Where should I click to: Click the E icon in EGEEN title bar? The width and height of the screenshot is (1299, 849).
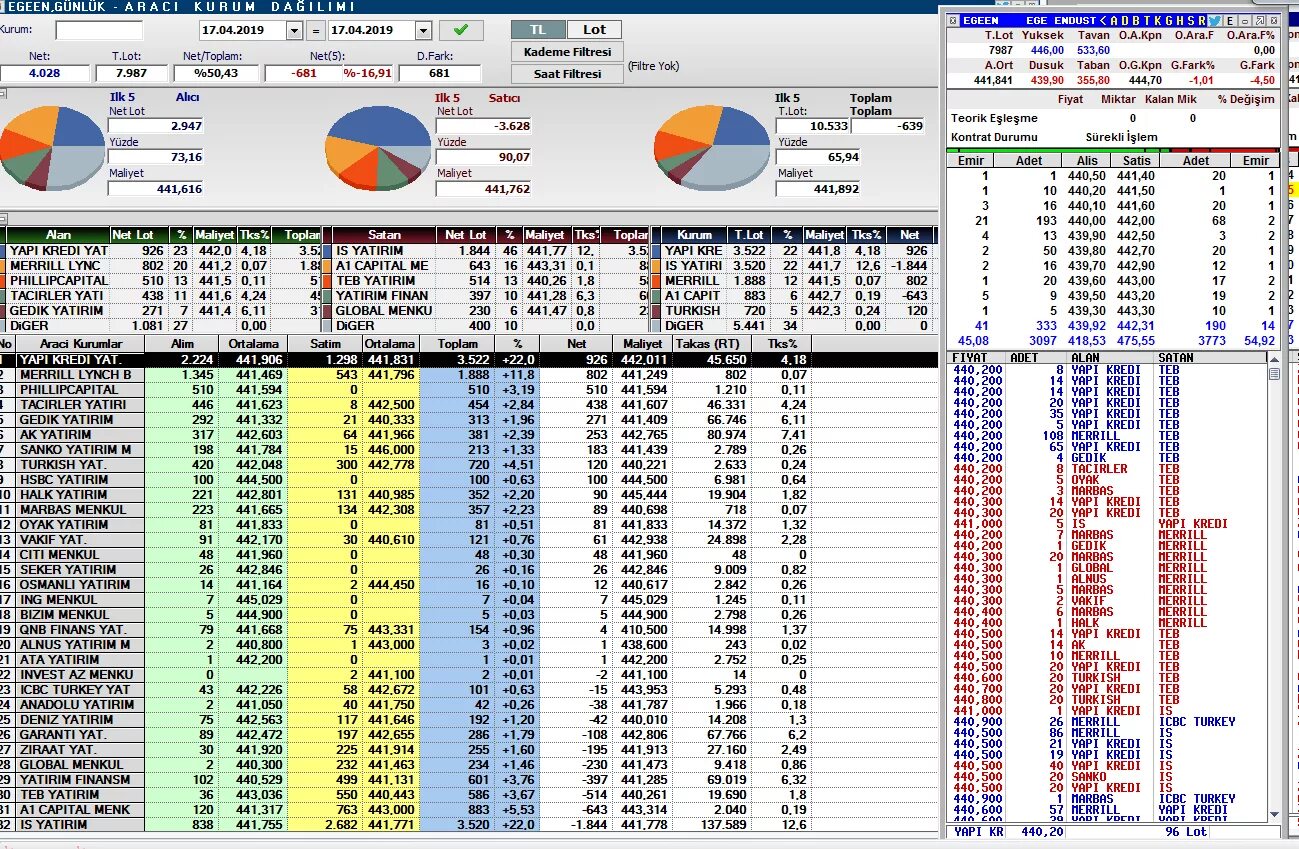click(x=1229, y=20)
